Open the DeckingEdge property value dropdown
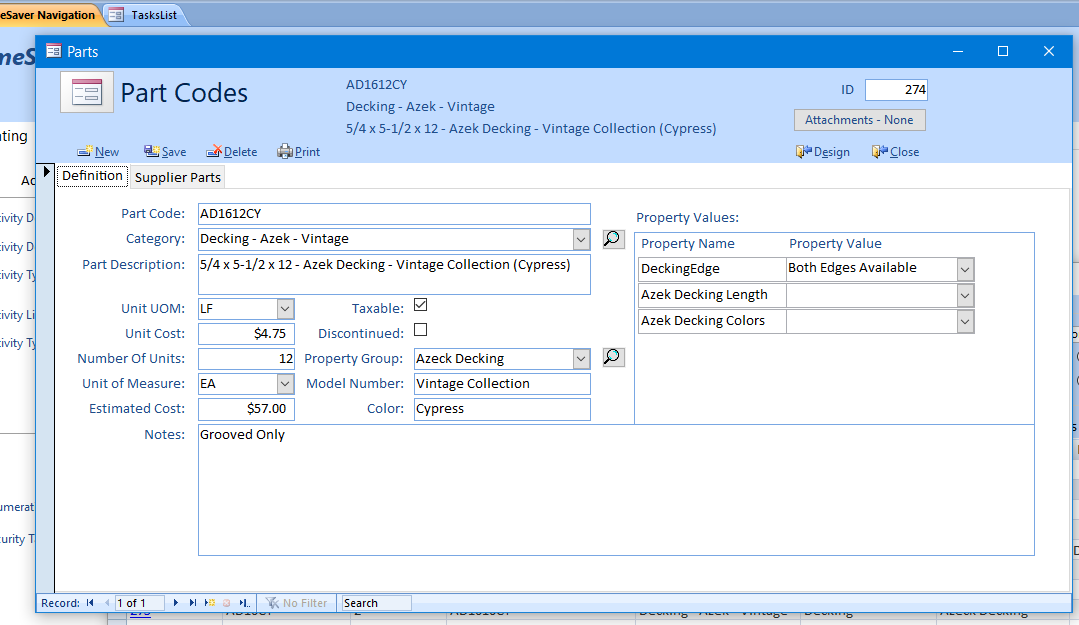The width and height of the screenshot is (1079, 625). [x=964, y=269]
